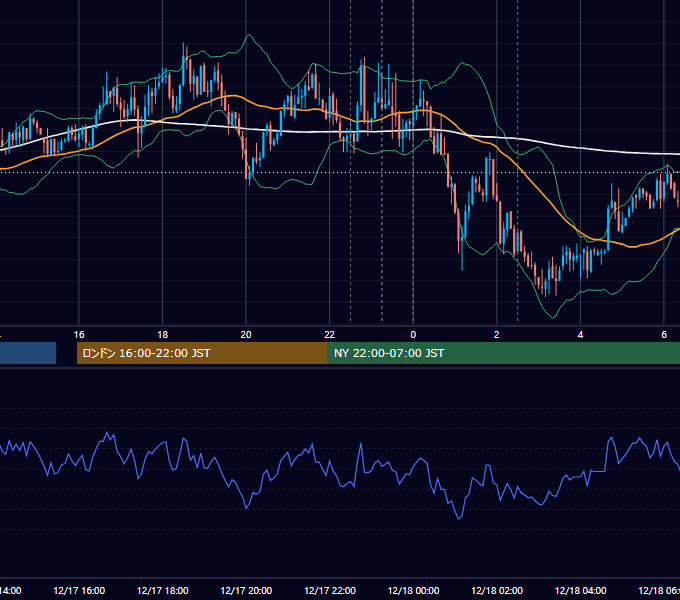680x600 pixels.
Task: Click the 12/17 20:00 date label
Action: pos(246,590)
